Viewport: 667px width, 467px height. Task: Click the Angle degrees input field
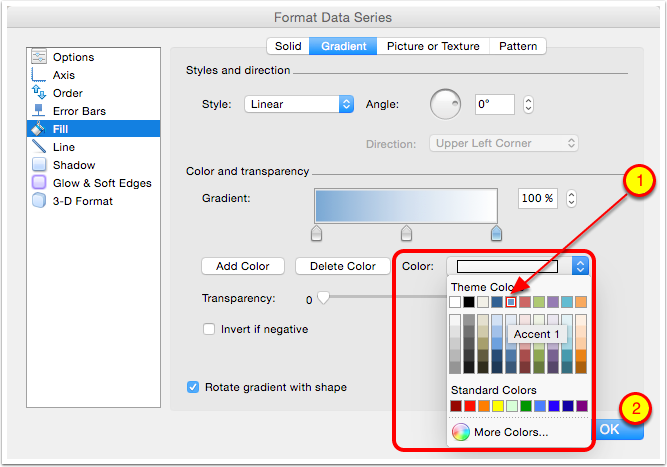tap(494, 104)
